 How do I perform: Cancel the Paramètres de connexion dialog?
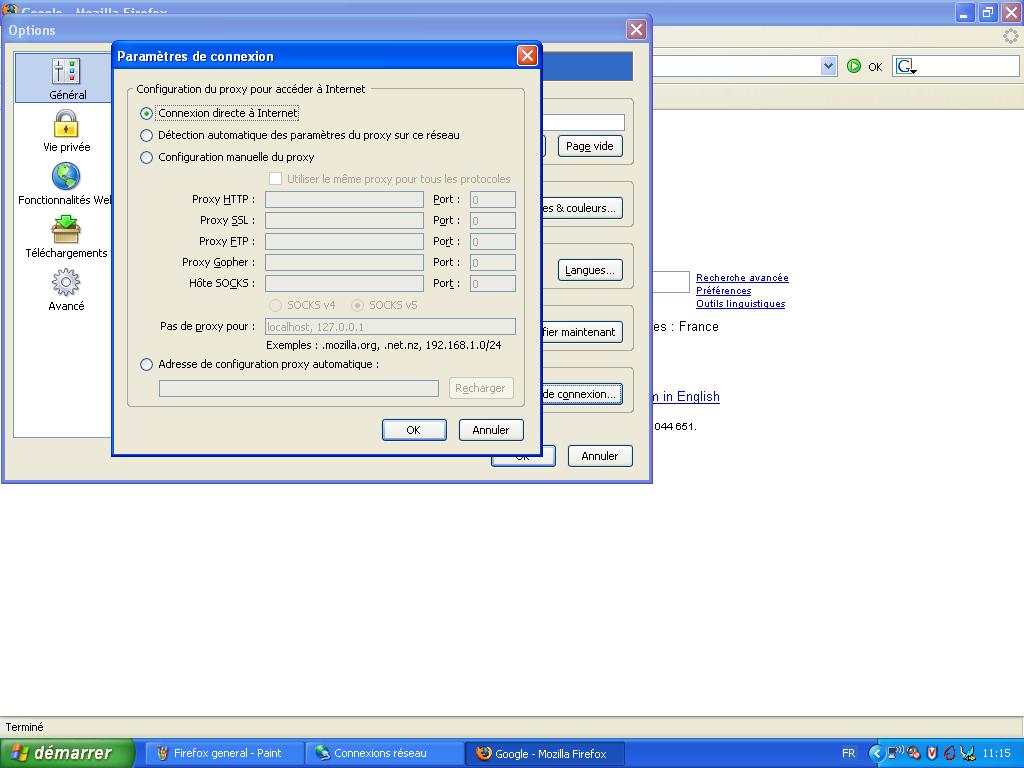click(x=491, y=430)
